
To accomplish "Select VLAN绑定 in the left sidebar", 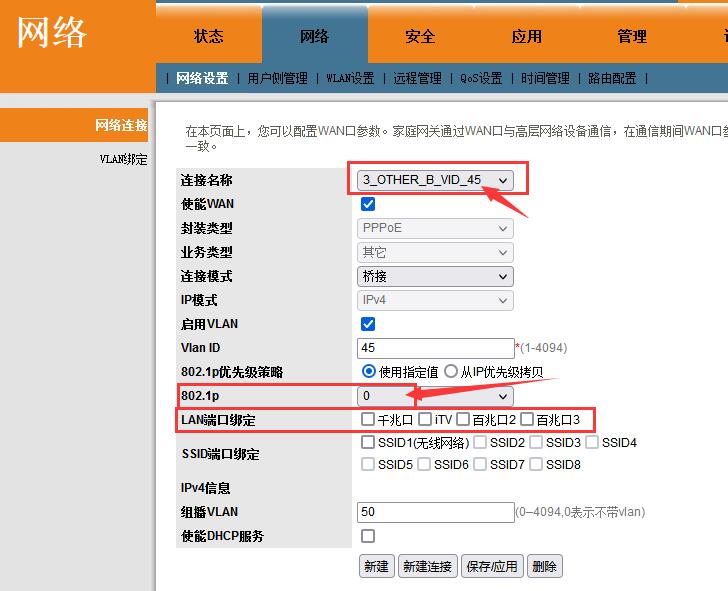I will [x=123, y=159].
